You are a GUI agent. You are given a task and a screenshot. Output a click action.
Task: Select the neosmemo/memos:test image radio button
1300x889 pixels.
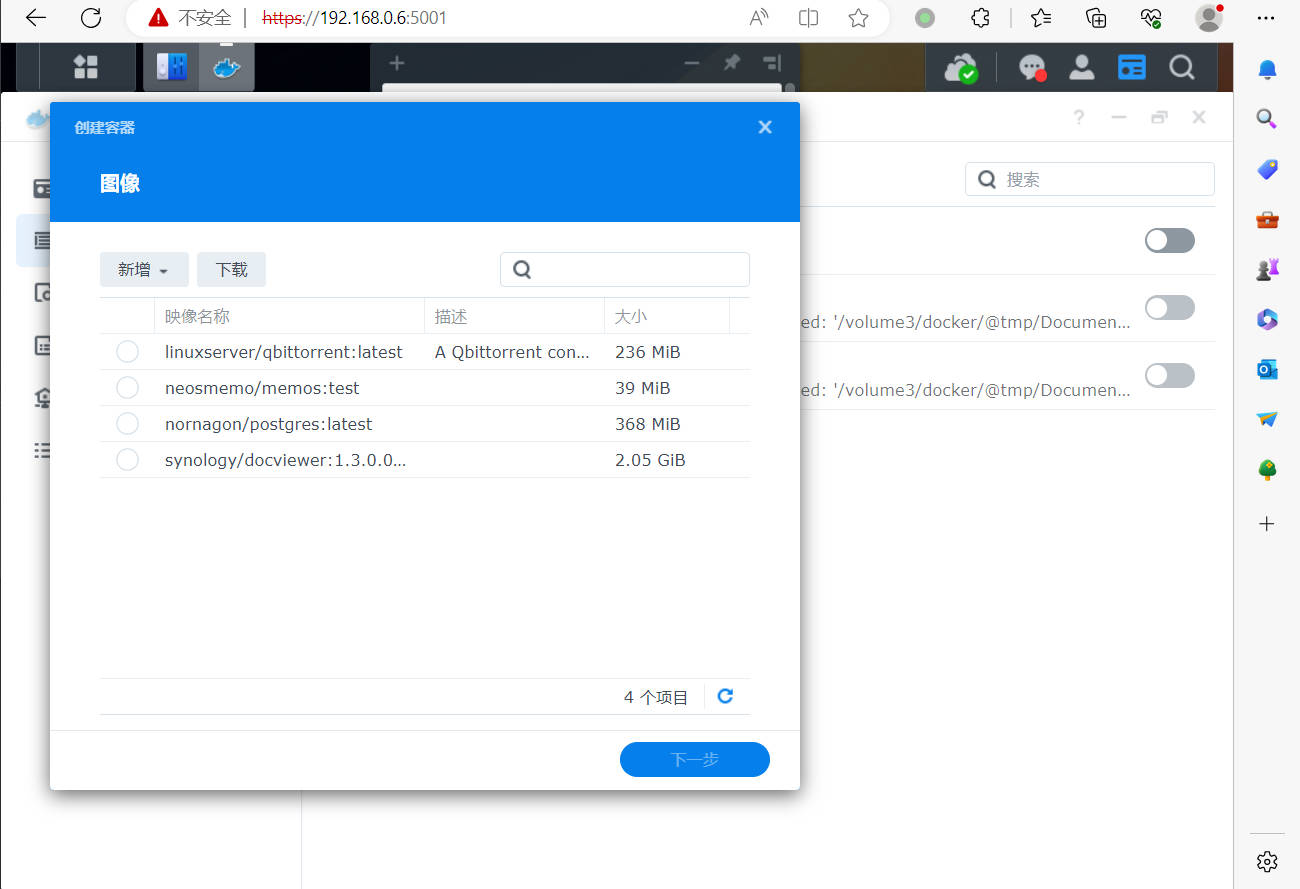pos(127,388)
